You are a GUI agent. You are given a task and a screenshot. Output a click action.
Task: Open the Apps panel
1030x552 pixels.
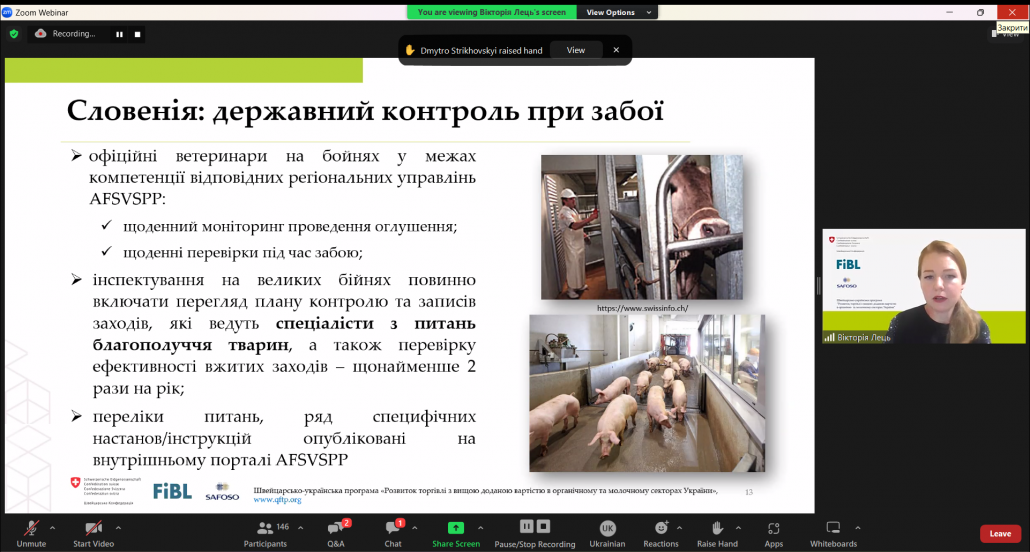click(773, 531)
